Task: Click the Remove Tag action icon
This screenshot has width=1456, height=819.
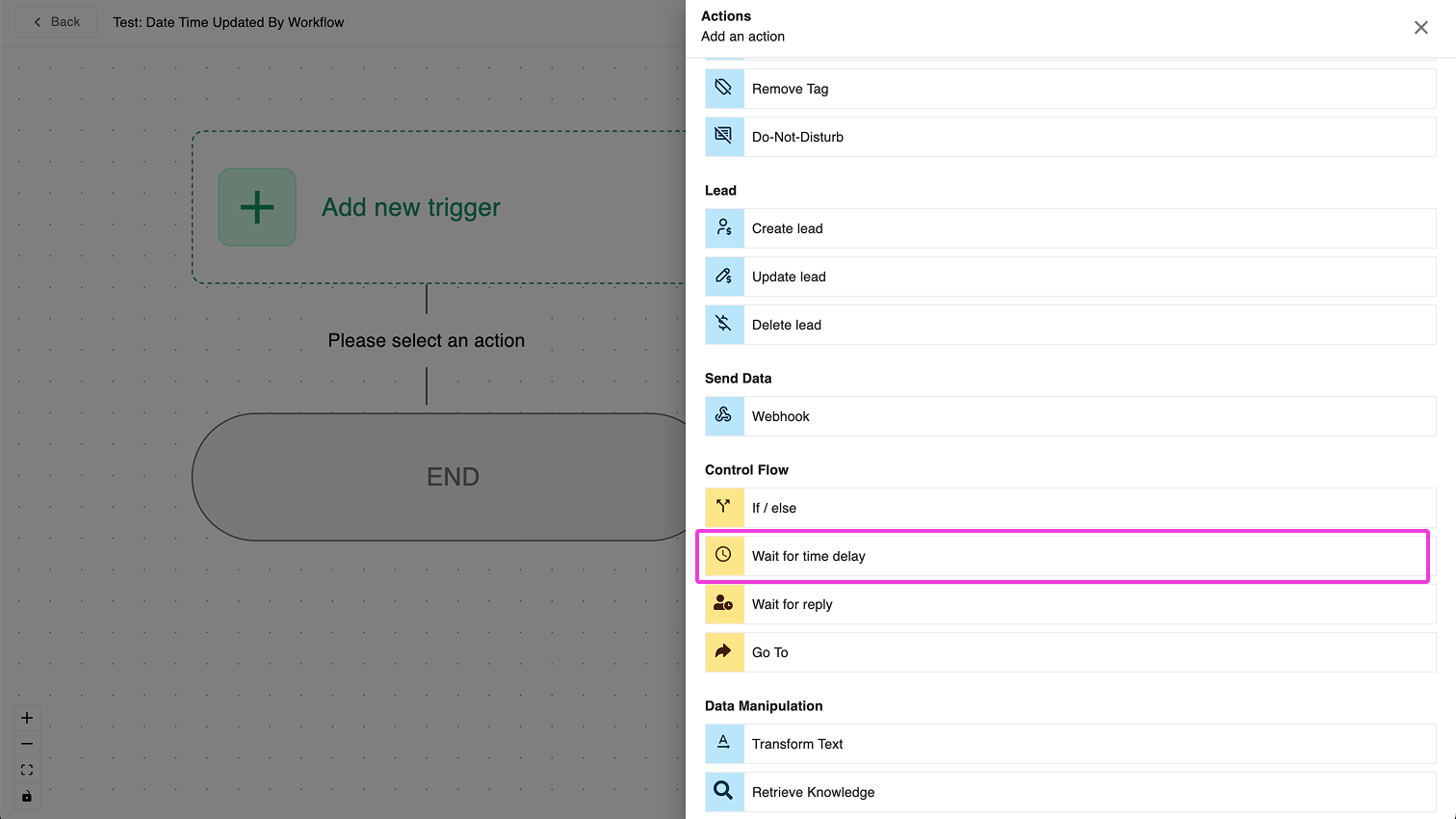Action: pyautogui.click(x=724, y=89)
